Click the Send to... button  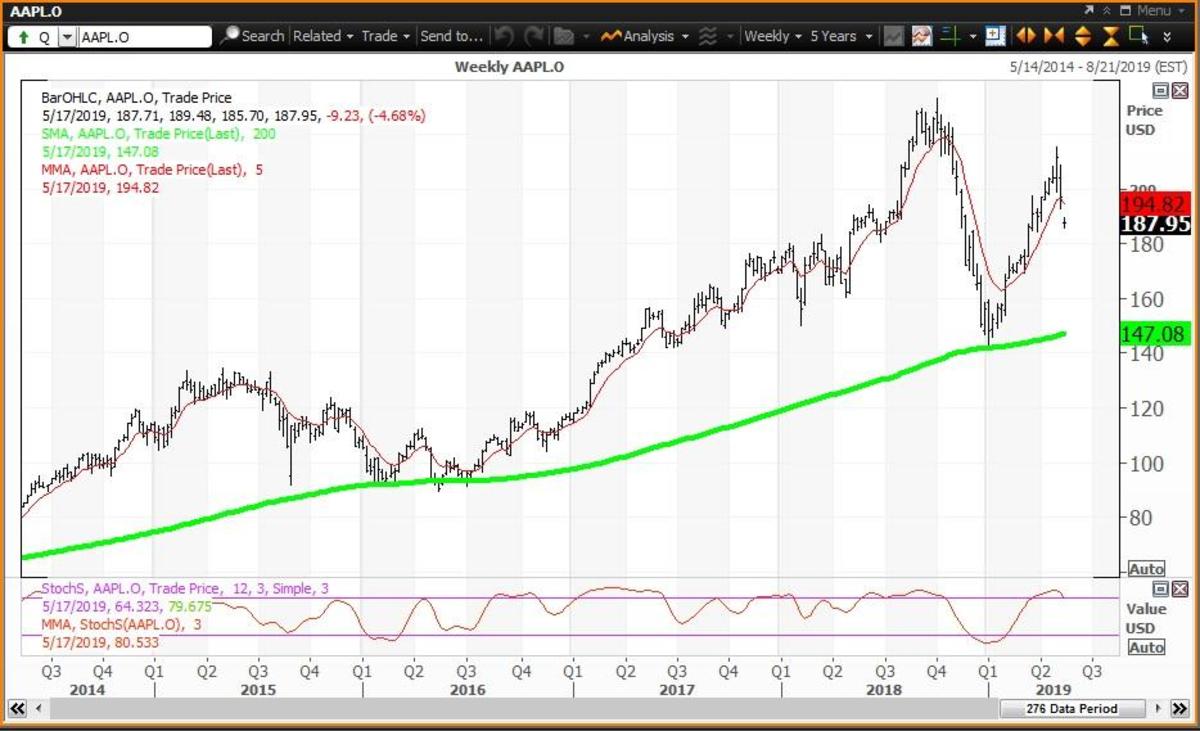click(451, 36)
